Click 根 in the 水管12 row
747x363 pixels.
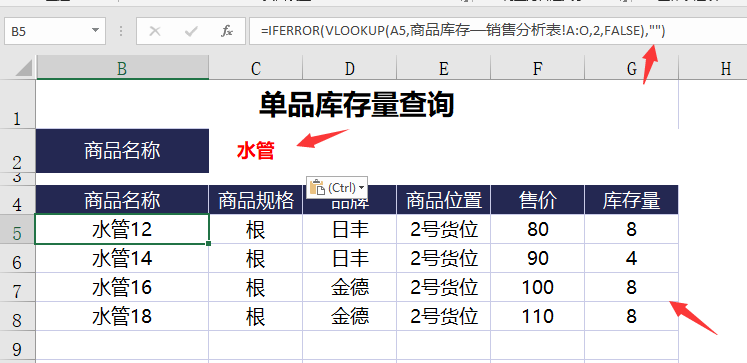(x=255, y=230)
